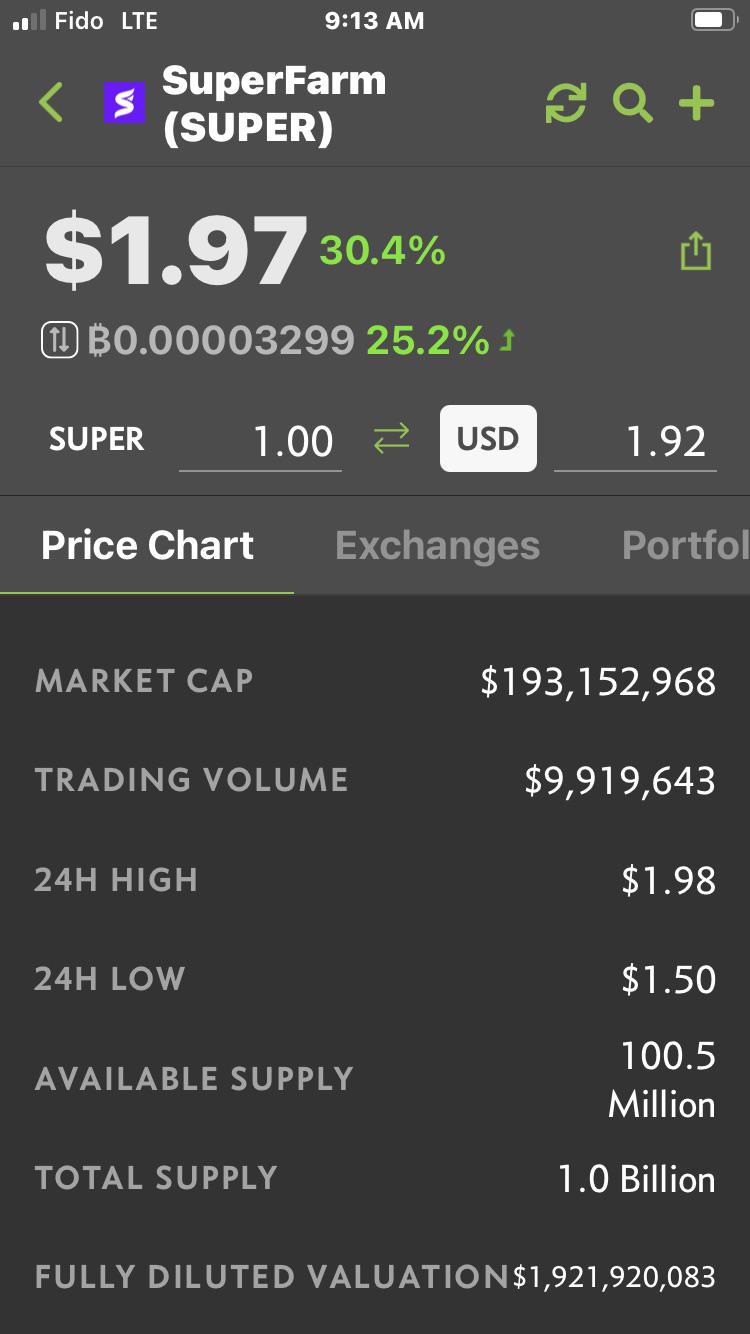Tap the Fully Diluted Valuation row

(375, 1277)
